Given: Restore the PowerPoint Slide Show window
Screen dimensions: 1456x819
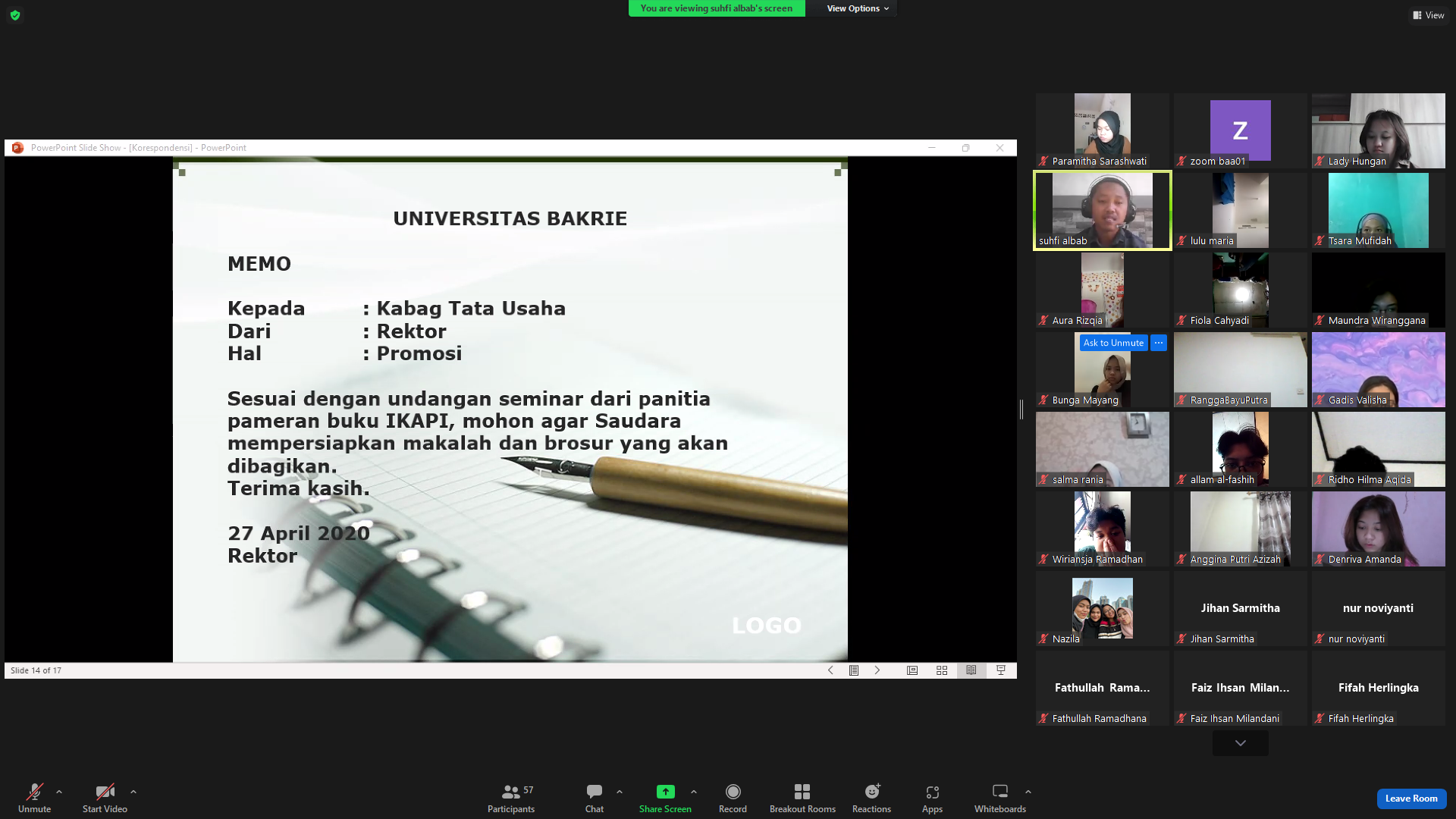Looking at the screenshot, I should click(x=966, y=148).
